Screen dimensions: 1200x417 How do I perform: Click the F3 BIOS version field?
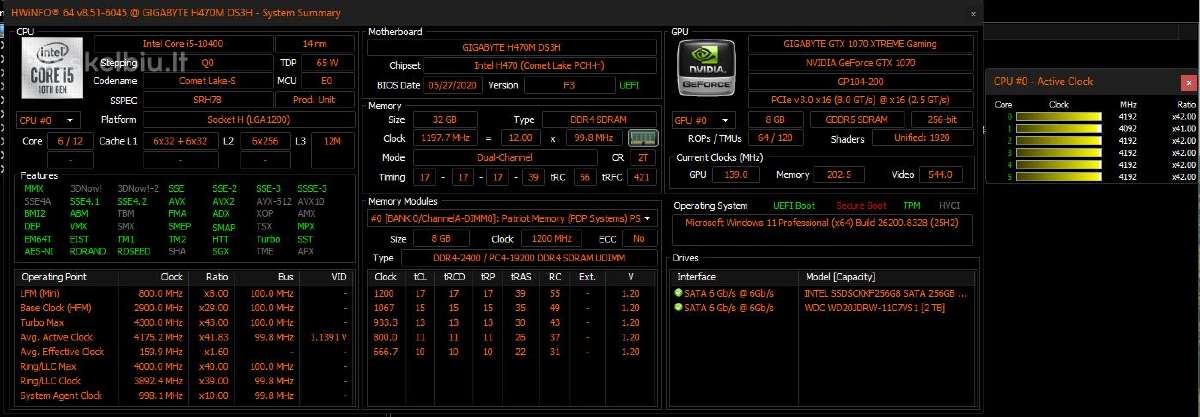(x=569, y=85)
